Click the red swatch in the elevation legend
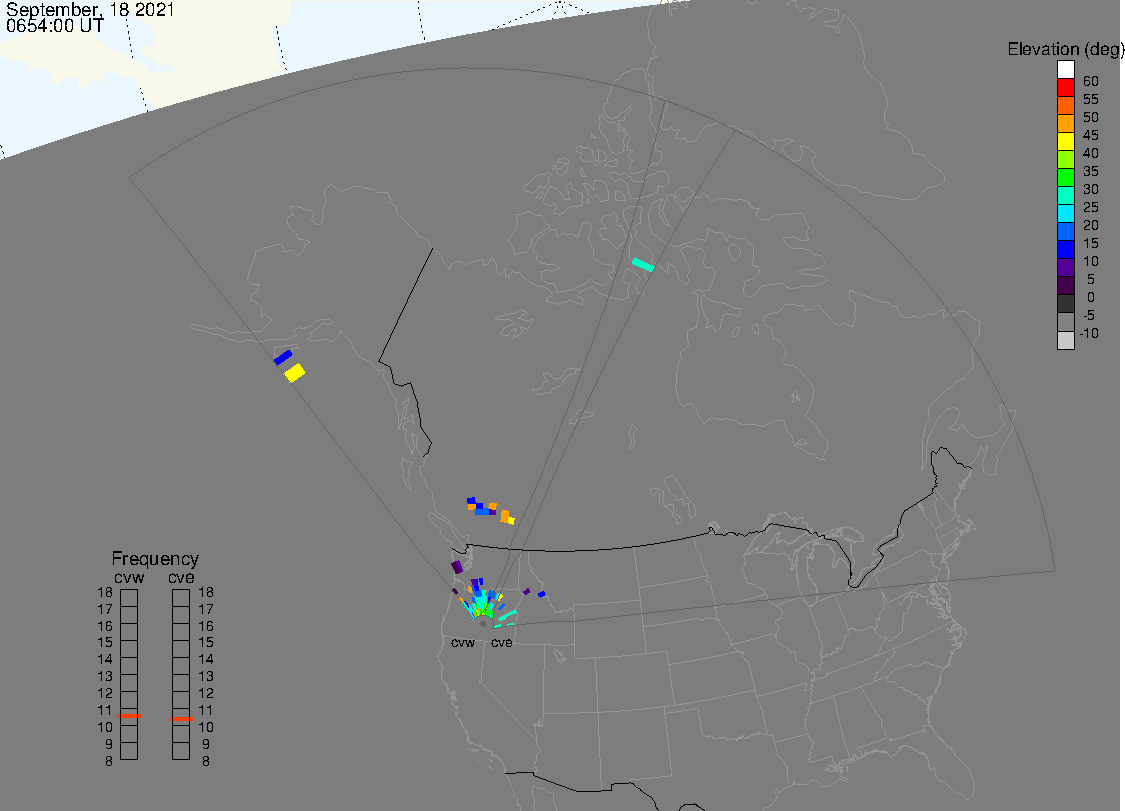 [1065, 88]
